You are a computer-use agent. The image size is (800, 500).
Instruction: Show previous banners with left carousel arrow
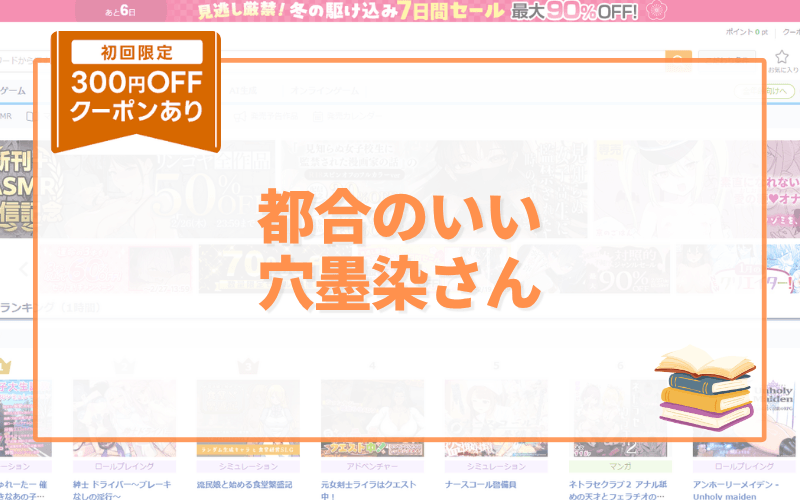[x=23, y=268]
